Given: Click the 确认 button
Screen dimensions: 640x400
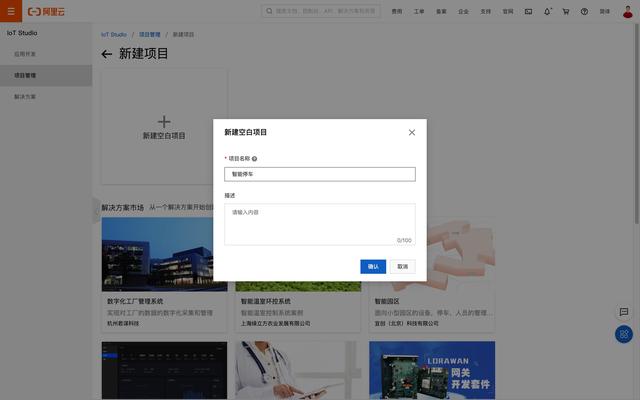Looking at the screenshot, I should tap(373, 267).
